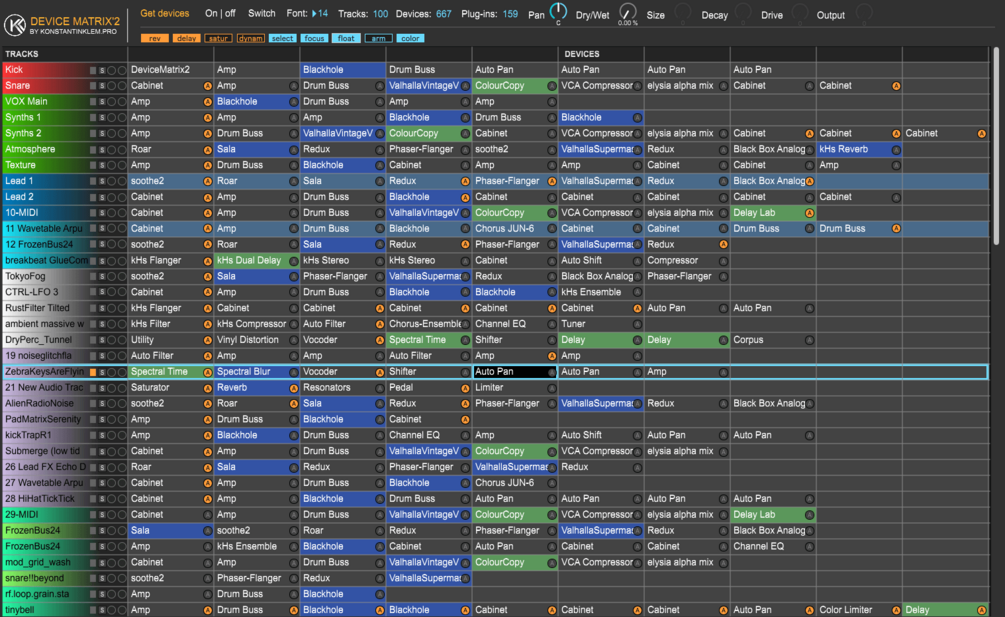Click the S solo button on VOX Main

pos(102,102)
